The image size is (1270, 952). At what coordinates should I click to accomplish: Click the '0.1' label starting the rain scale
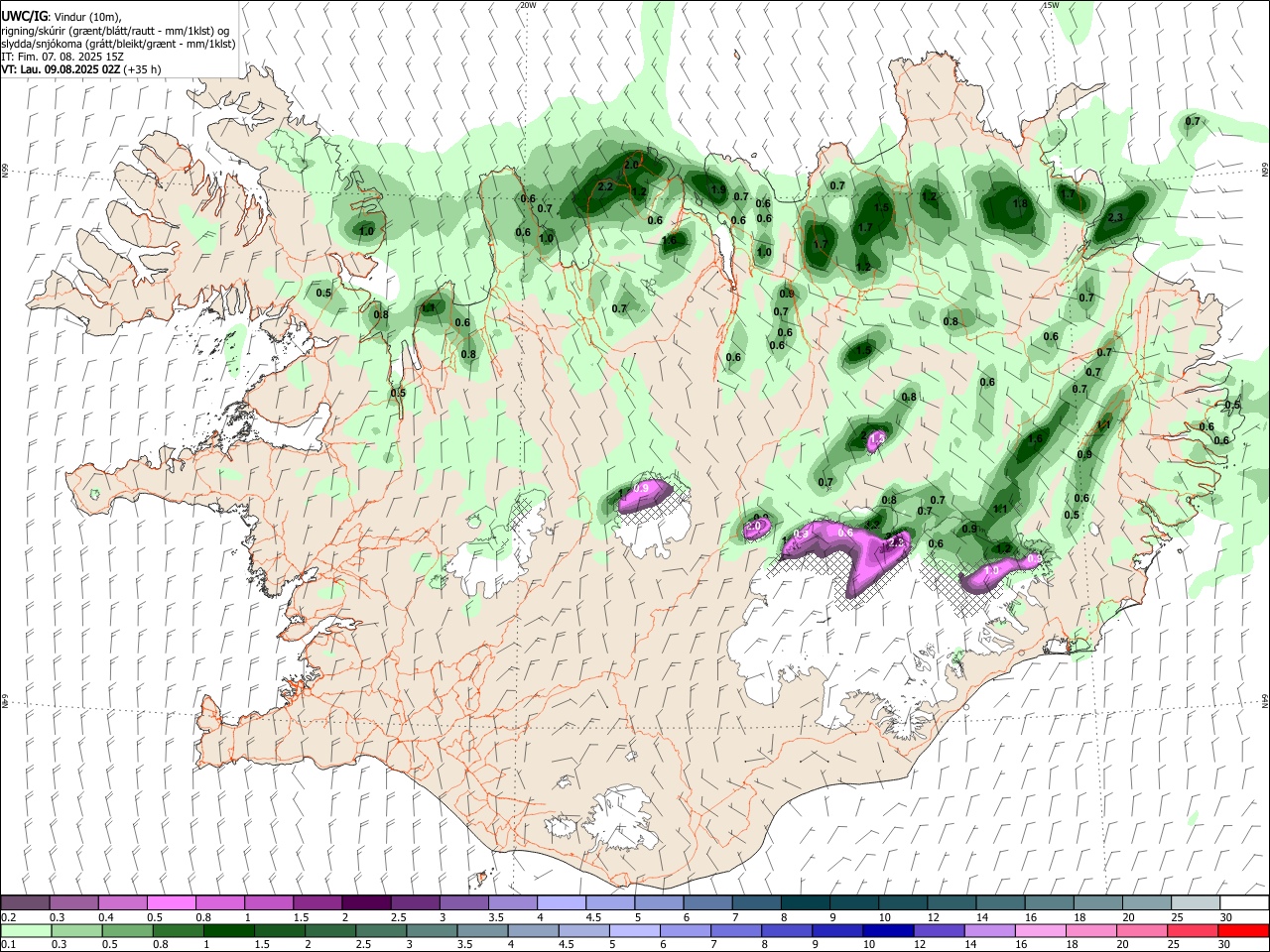(x=9, y=945)
